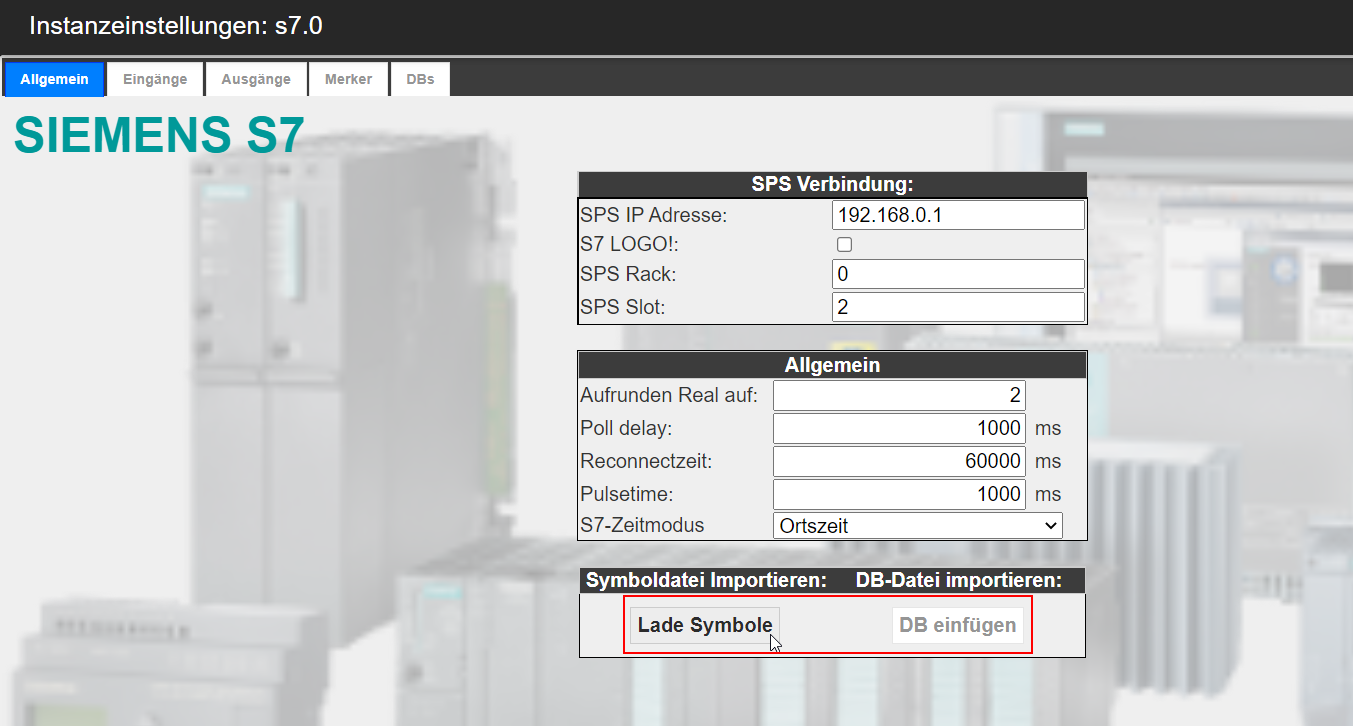Enable the S7 LOGO! checkbox
The width and height of the screenshot is (1353, 726).
[844, 244]
